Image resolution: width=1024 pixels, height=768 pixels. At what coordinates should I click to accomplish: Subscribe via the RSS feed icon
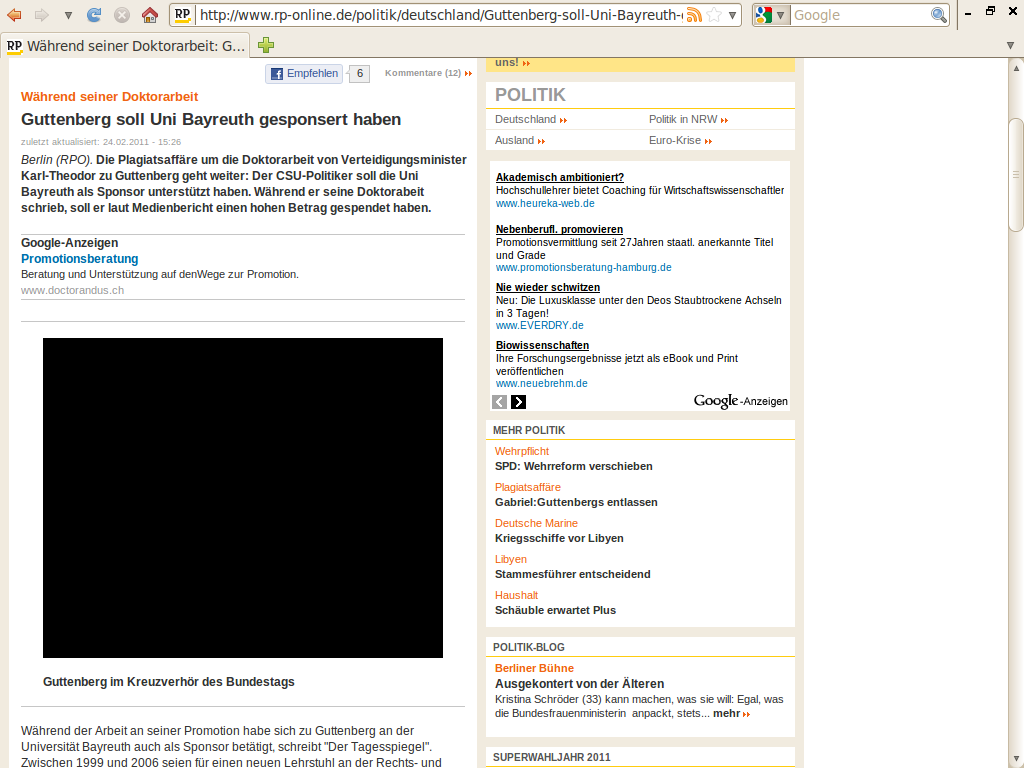point(695,15)
